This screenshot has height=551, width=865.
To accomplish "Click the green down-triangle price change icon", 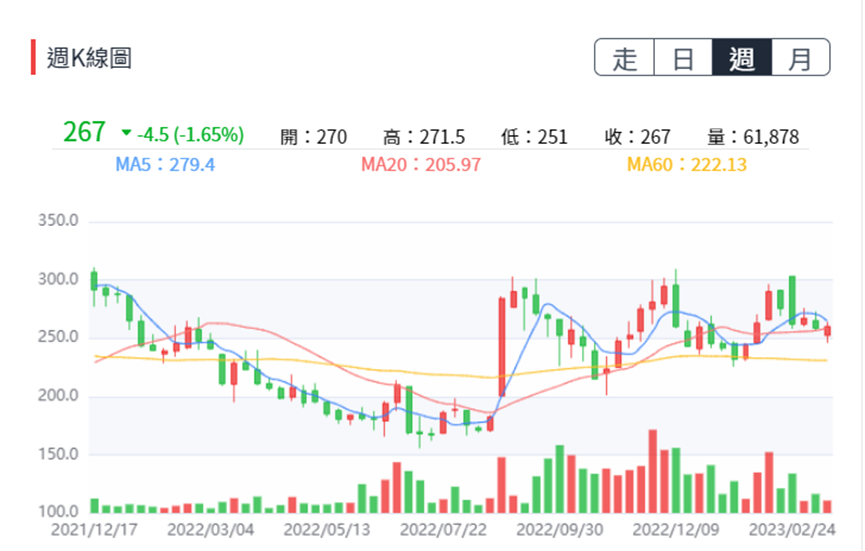I will tap(126, 134).
